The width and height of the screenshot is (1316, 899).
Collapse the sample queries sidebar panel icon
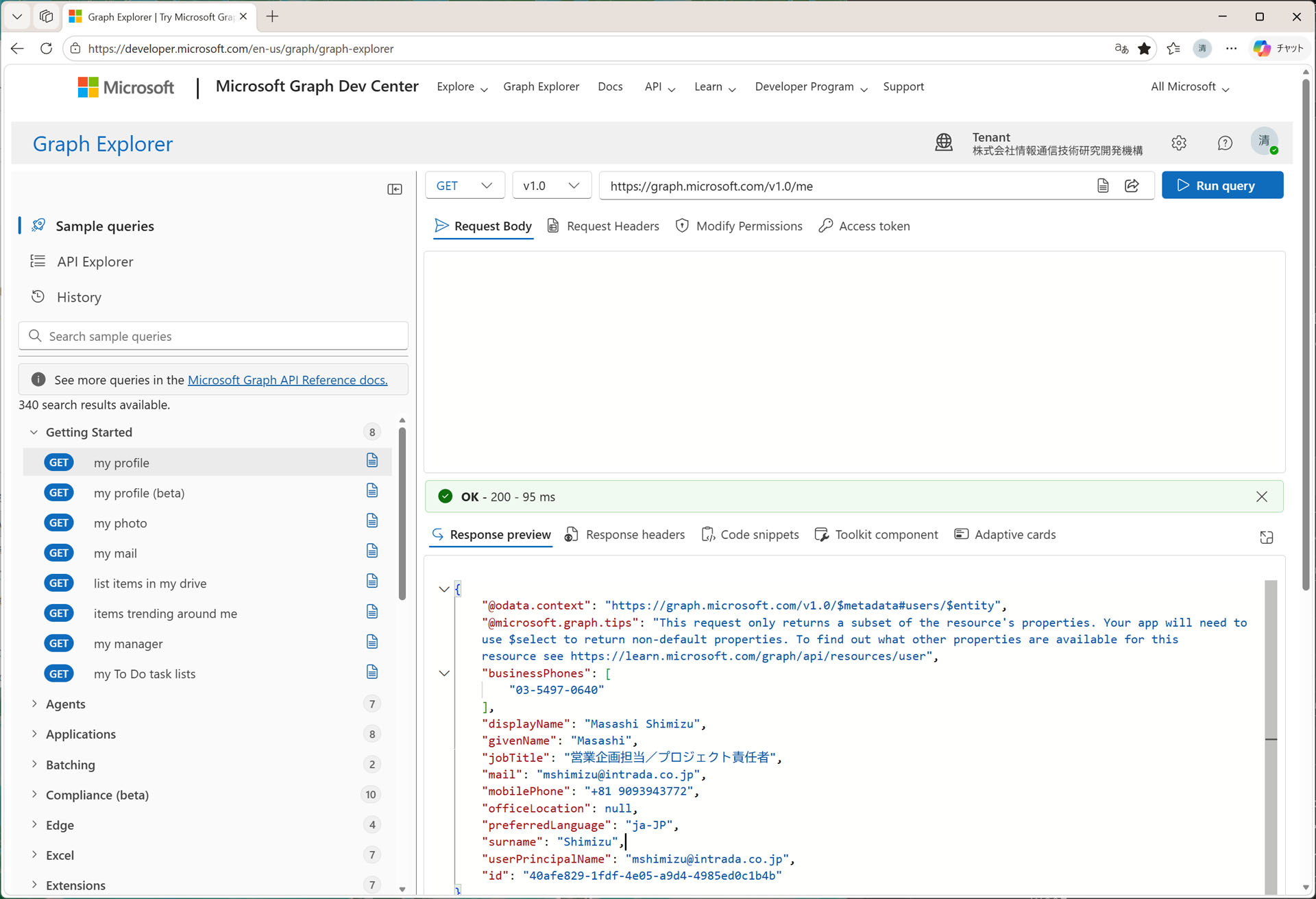(x=395, y=189)
